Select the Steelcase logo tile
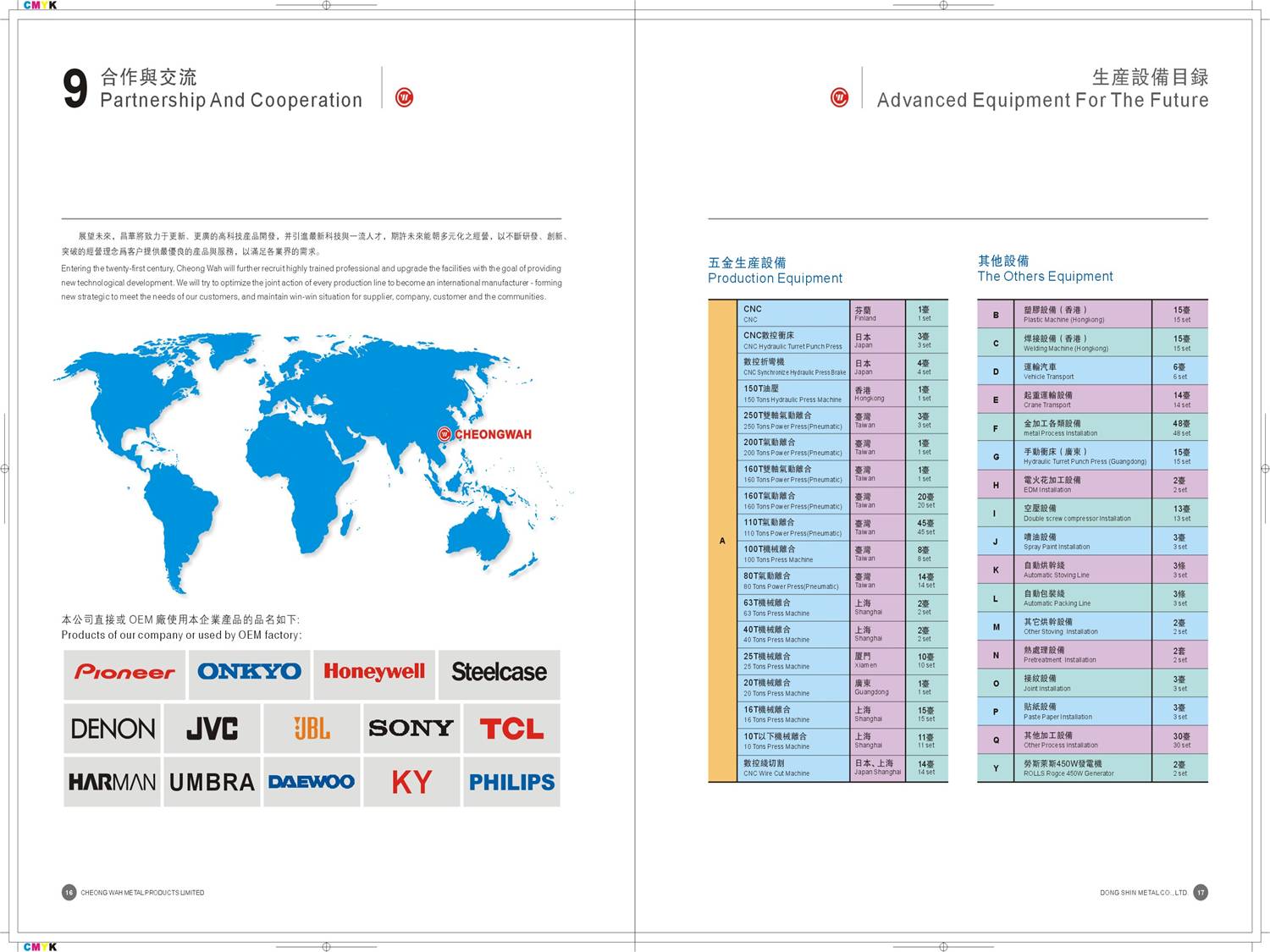 [x=499, y=674]
